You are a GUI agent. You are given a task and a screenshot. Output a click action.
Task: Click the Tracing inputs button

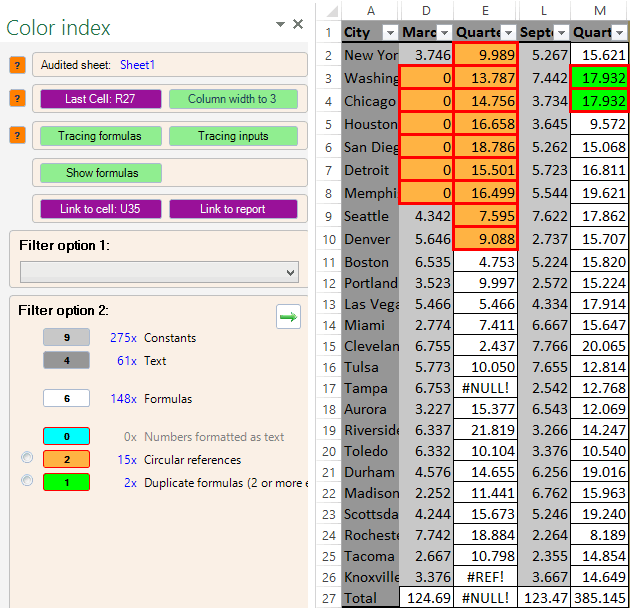(x=233, y=136)
